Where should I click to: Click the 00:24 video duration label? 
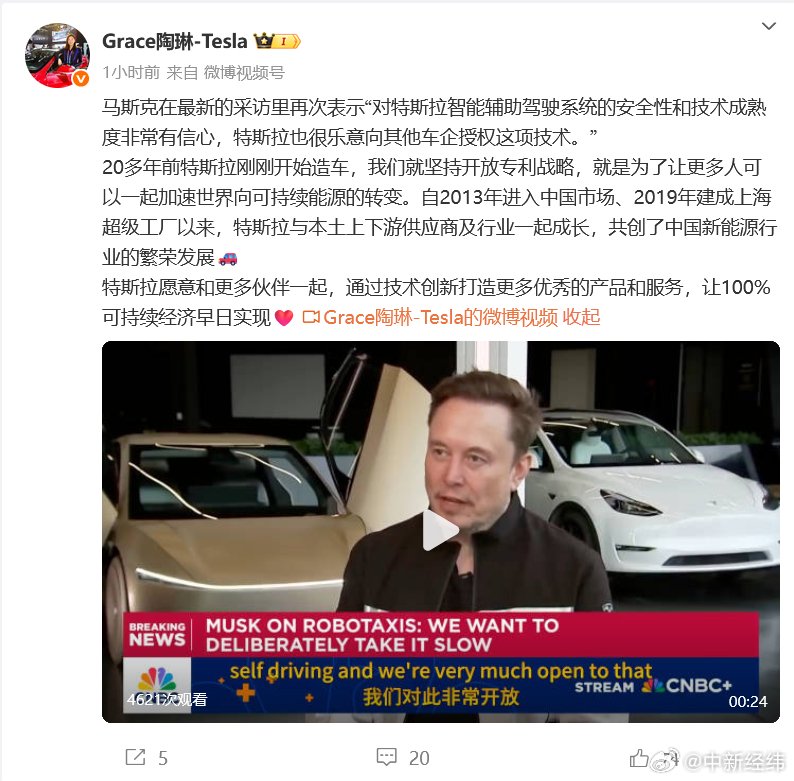point(747,701)
